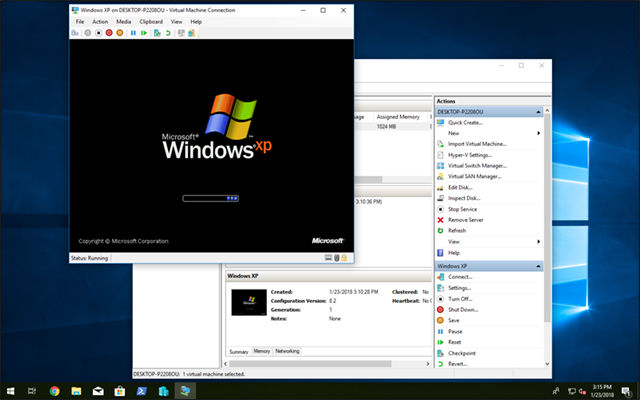This screenshot has height=400, width=640.
Task: Click the lock icon in VM status bar
Action: coord(344,258)
